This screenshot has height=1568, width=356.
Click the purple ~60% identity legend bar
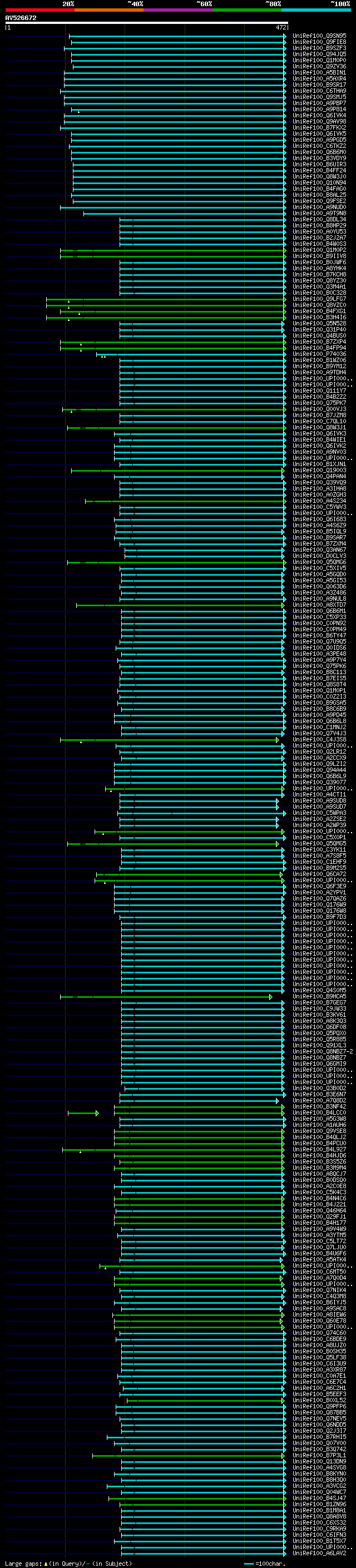pos(177,11)
